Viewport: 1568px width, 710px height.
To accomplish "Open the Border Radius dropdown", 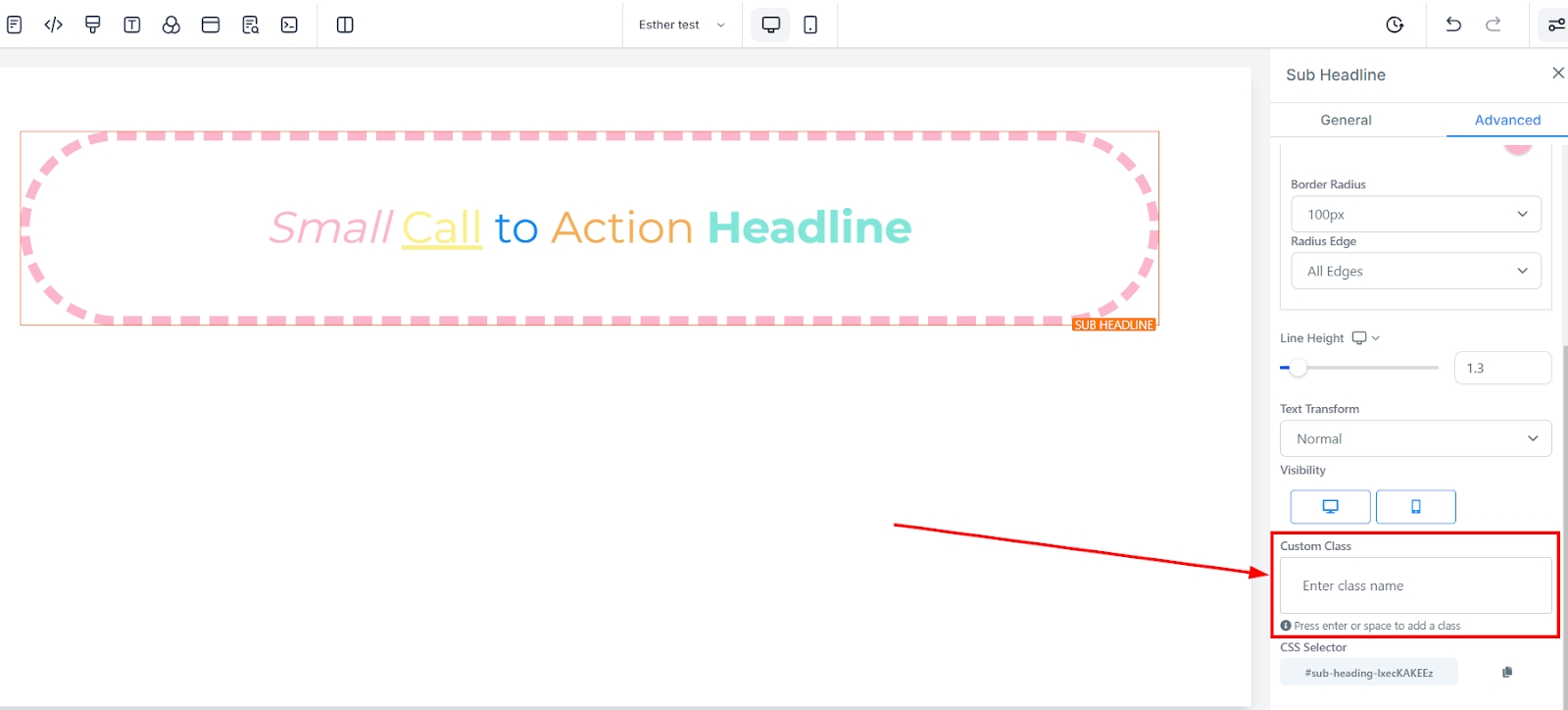I will [1415, 214].
